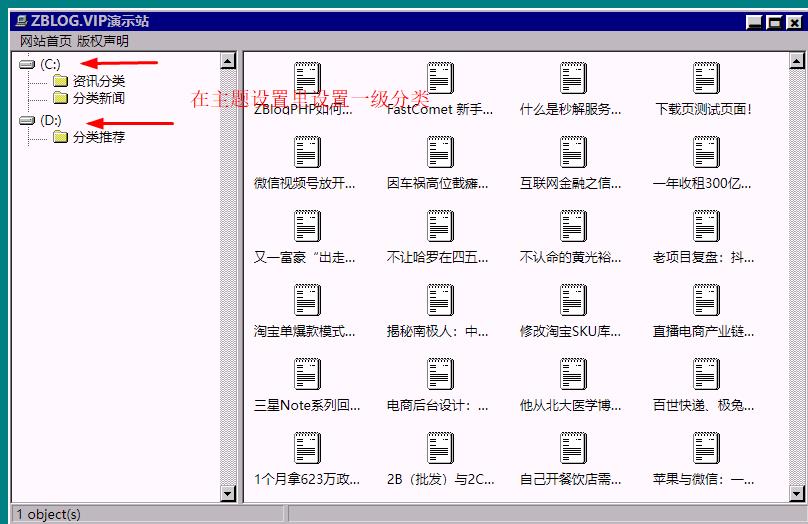Open the 什么是秒解服务... document icon
The image size is (808, 524).
[573, 78]
